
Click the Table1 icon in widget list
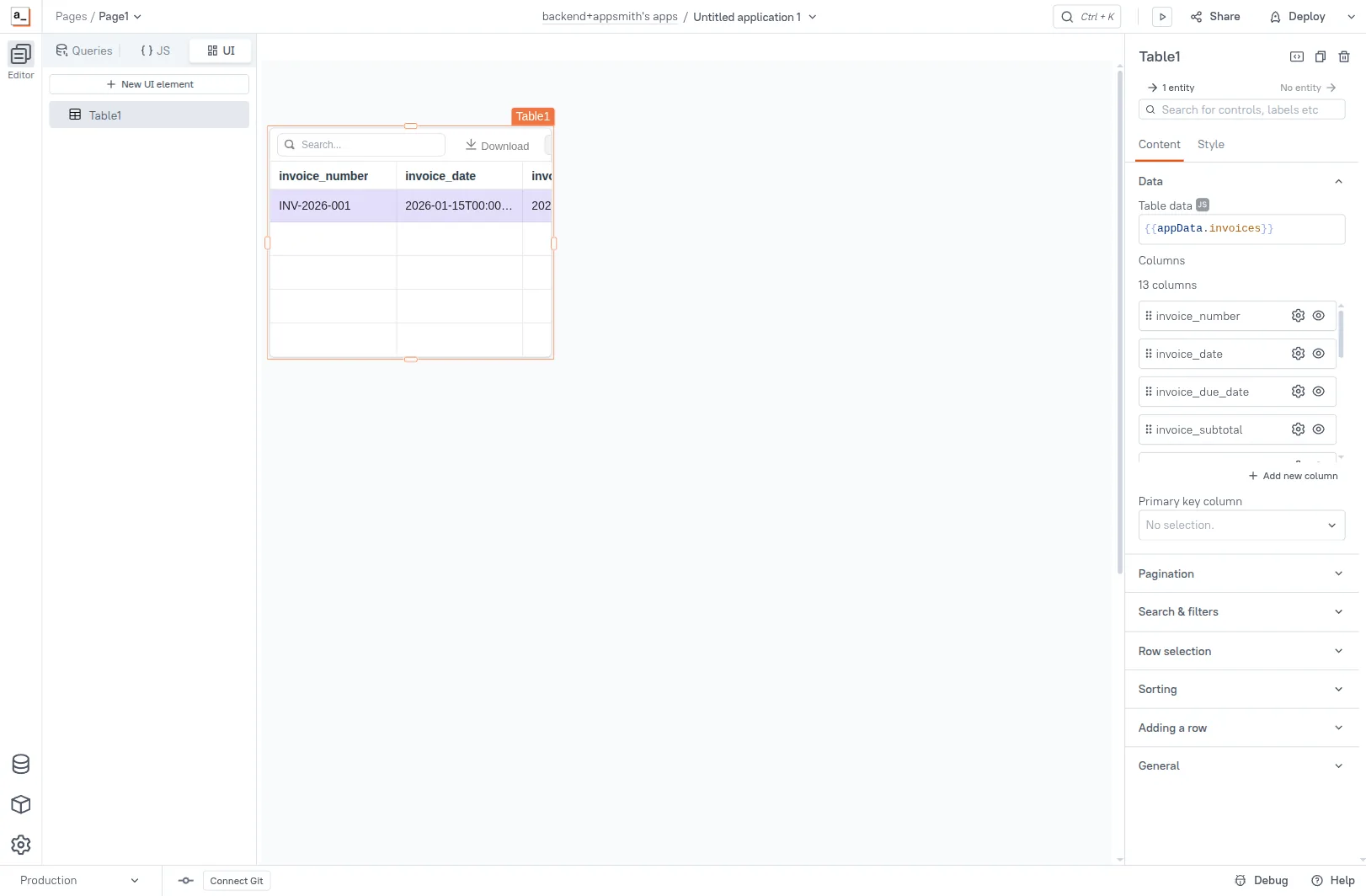click(x=75, y=115)
